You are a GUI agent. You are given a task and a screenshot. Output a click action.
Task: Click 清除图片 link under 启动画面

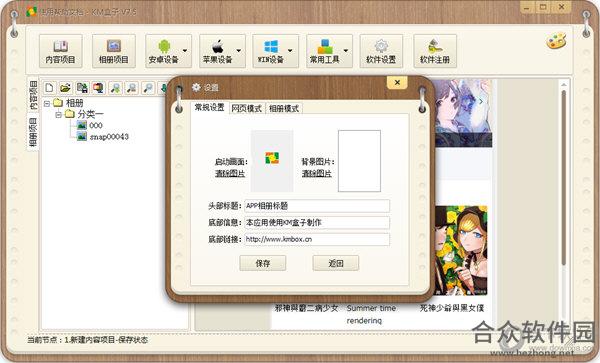(x=230, y=173)
